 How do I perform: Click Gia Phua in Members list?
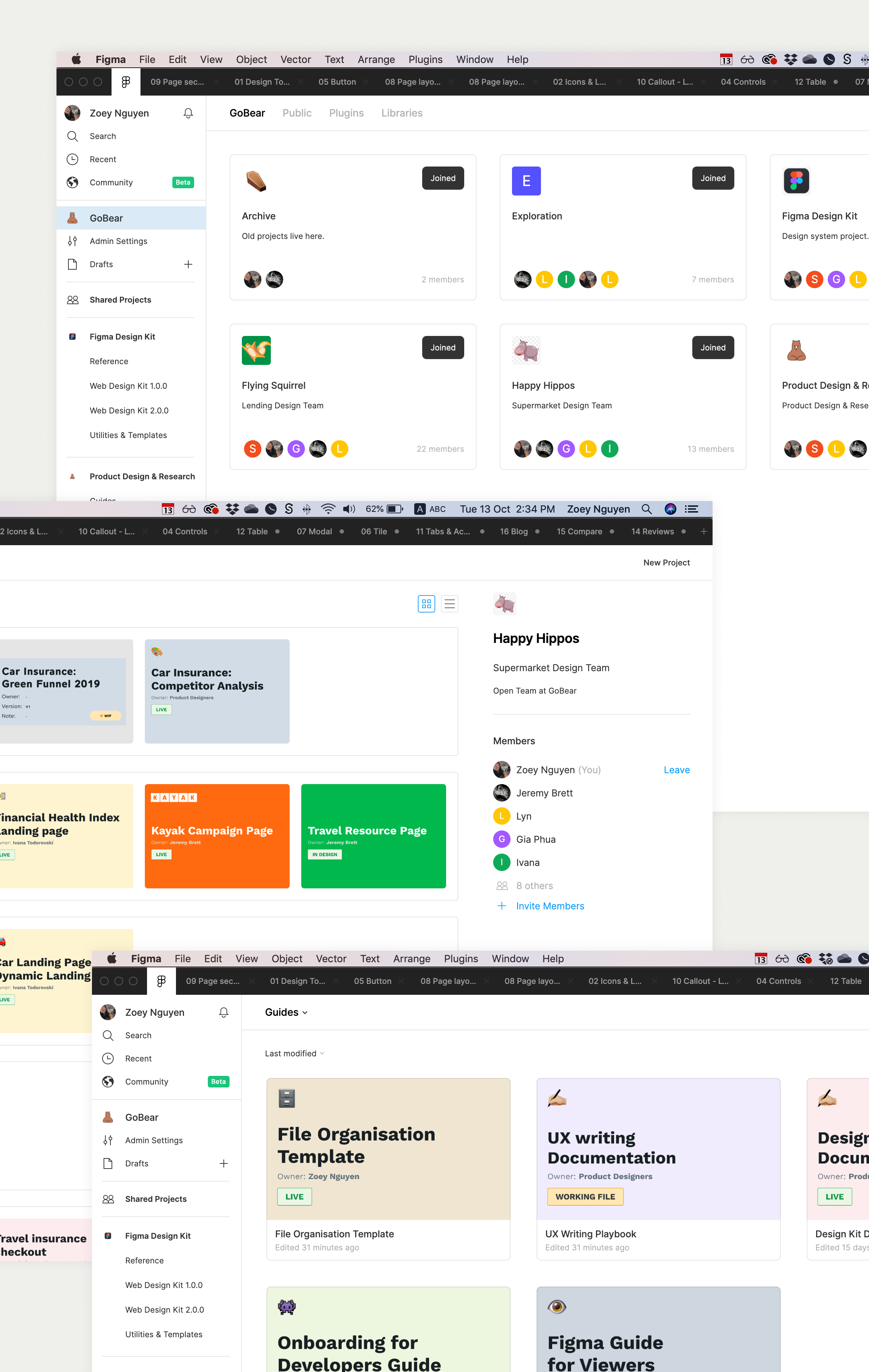coord(536,839)
